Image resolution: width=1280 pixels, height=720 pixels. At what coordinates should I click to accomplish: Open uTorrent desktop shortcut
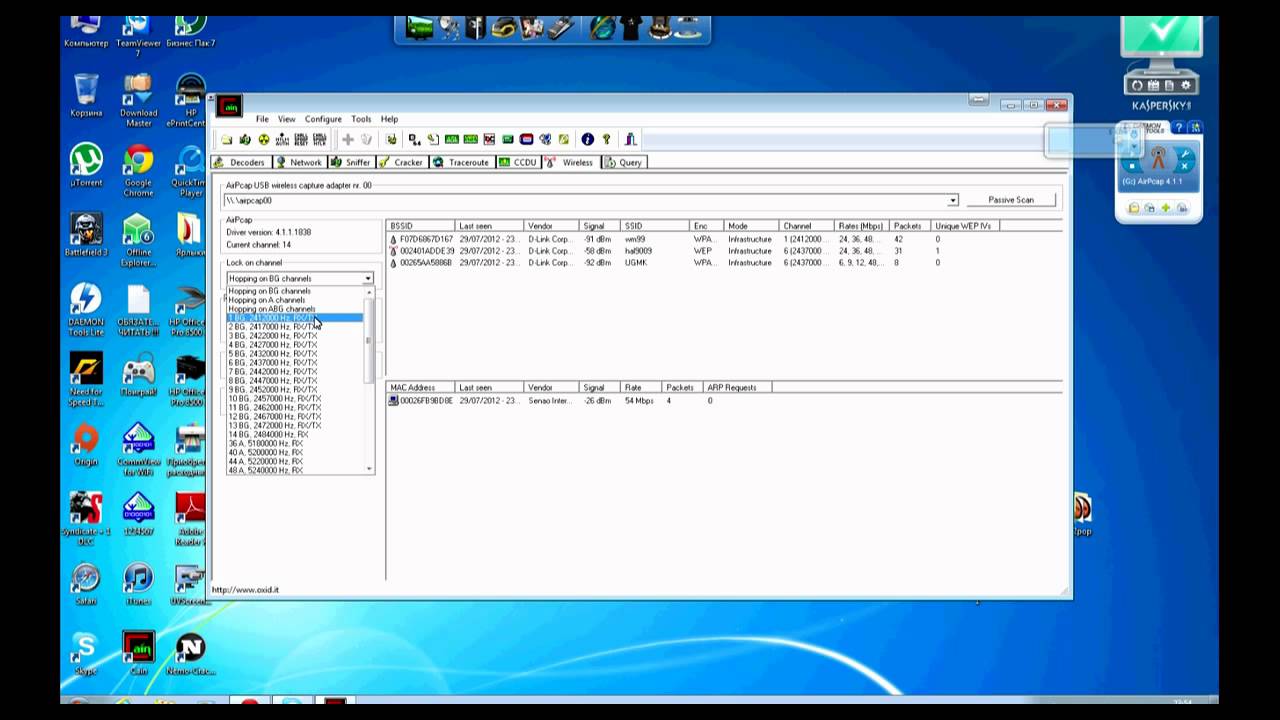(86, 165)
